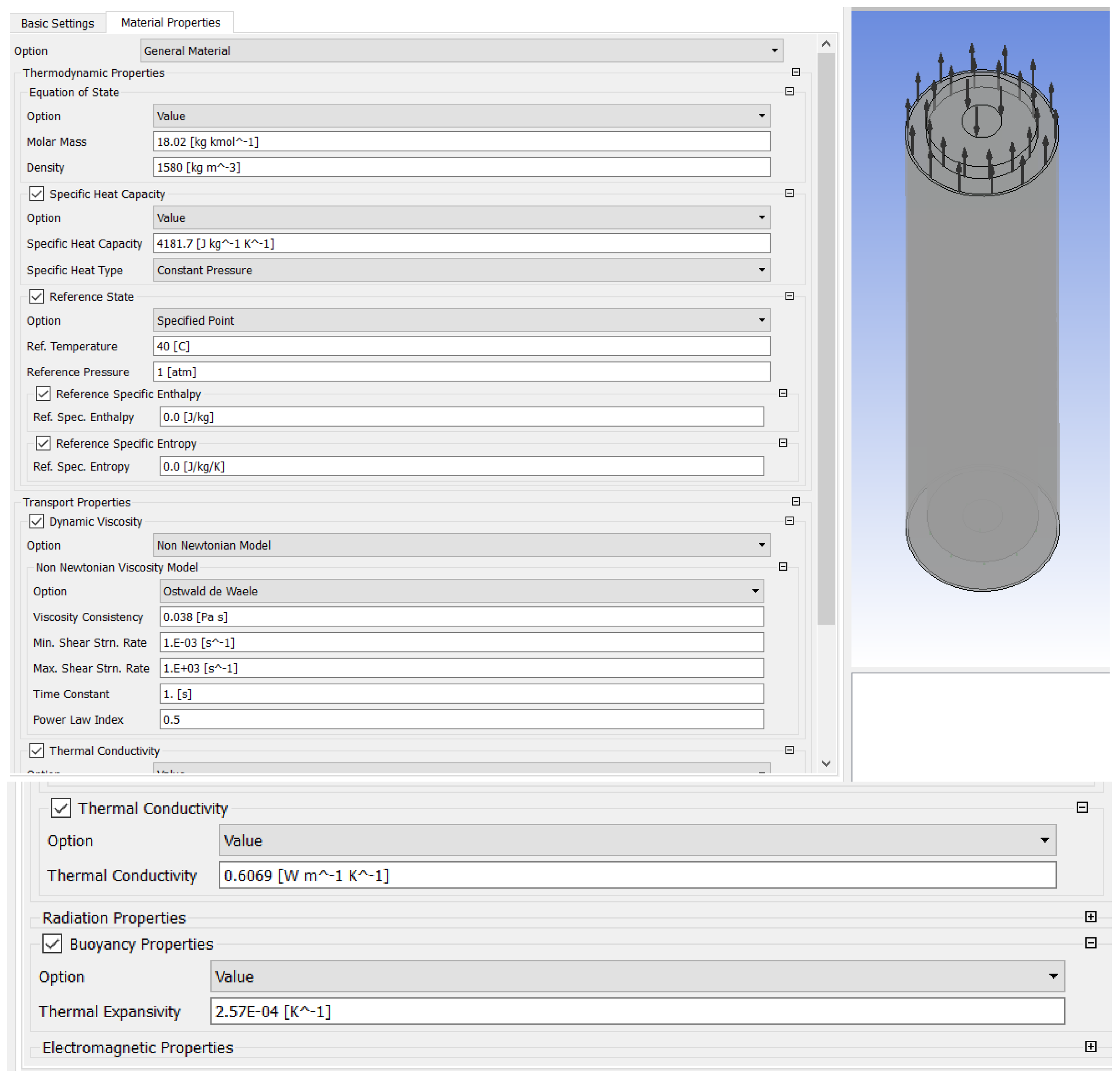Open the General Material option dropdown

click(775, 50)
